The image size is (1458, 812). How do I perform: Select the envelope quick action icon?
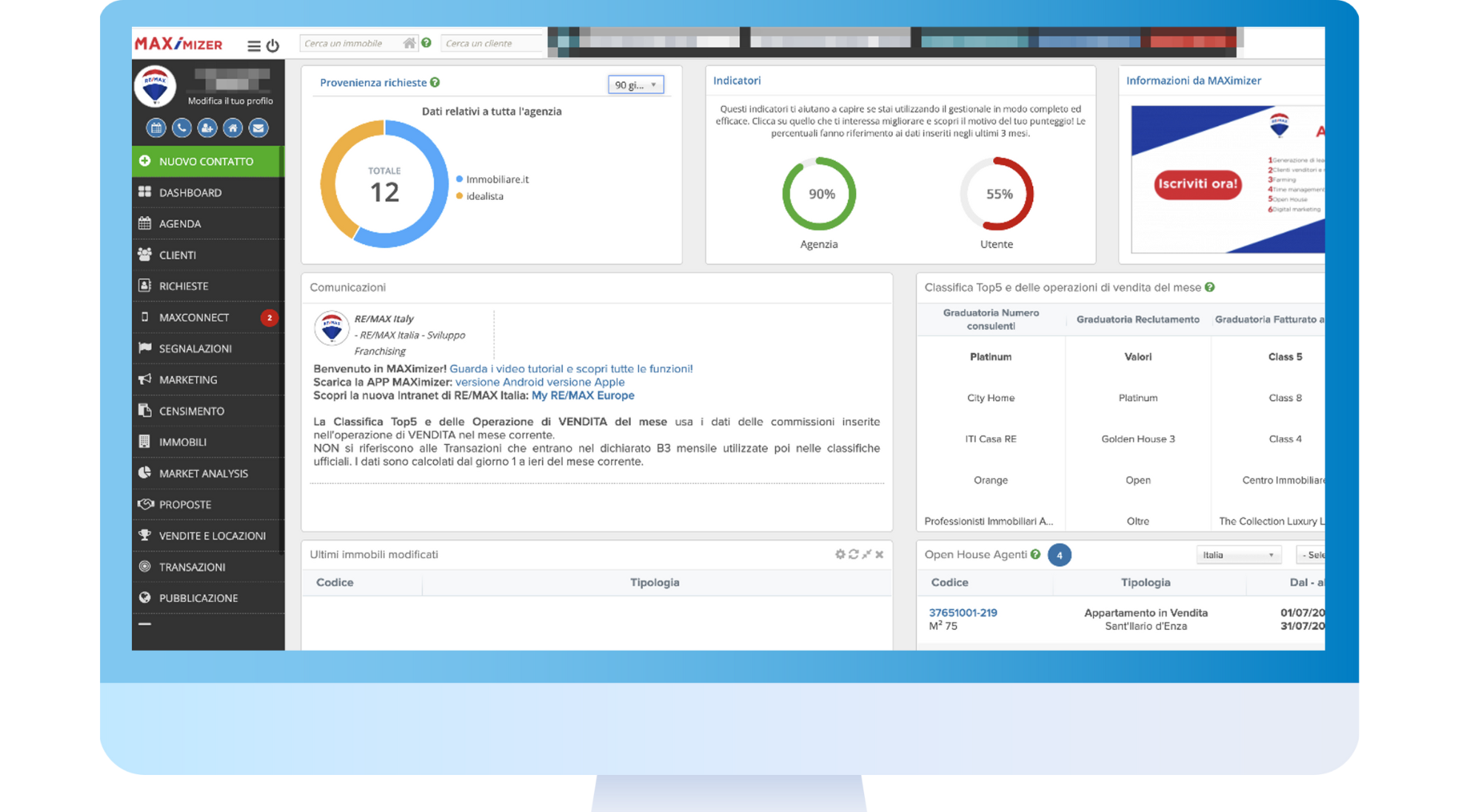[258, 127]
